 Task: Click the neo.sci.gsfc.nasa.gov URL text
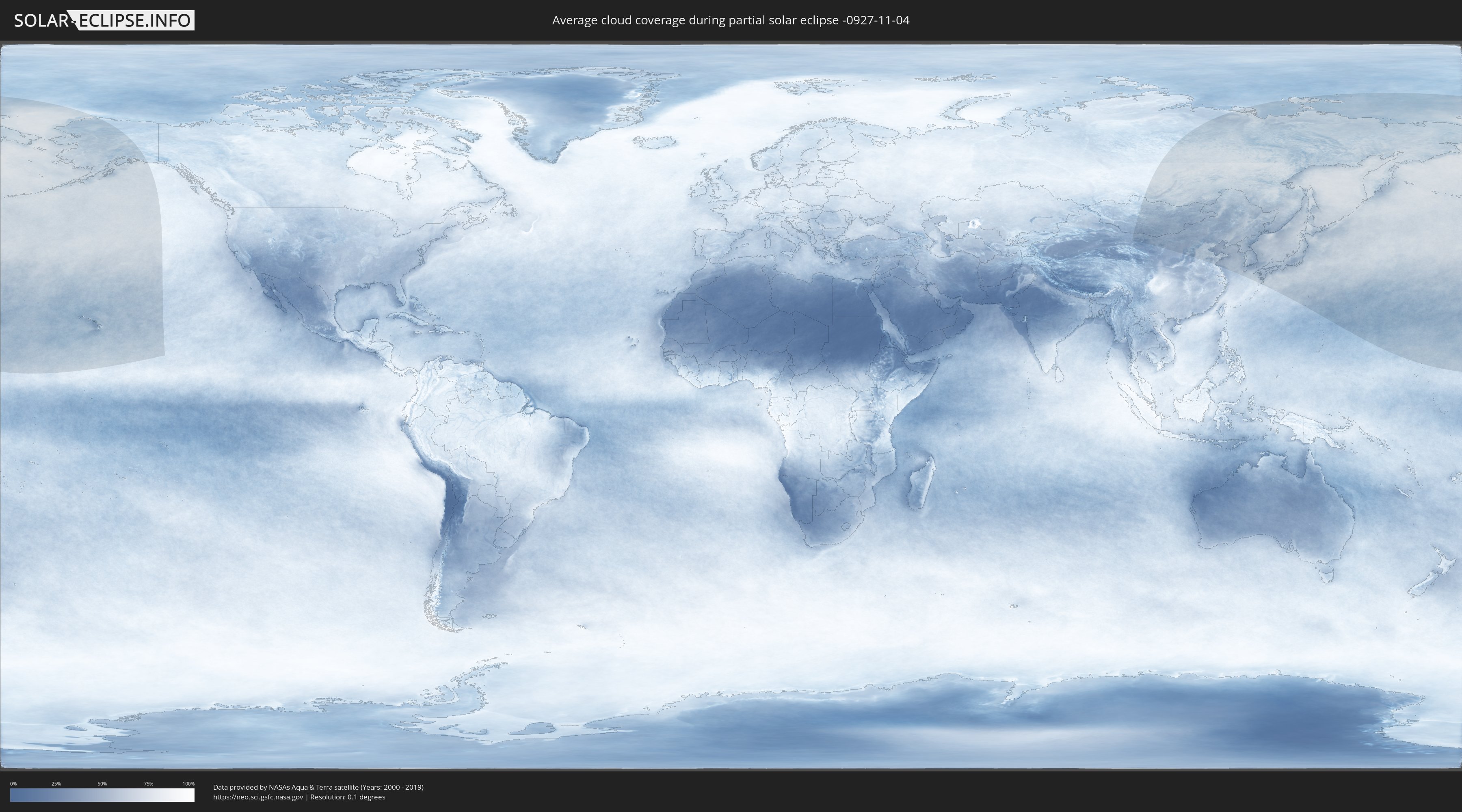pyautogui.click(x=258, y=797)
